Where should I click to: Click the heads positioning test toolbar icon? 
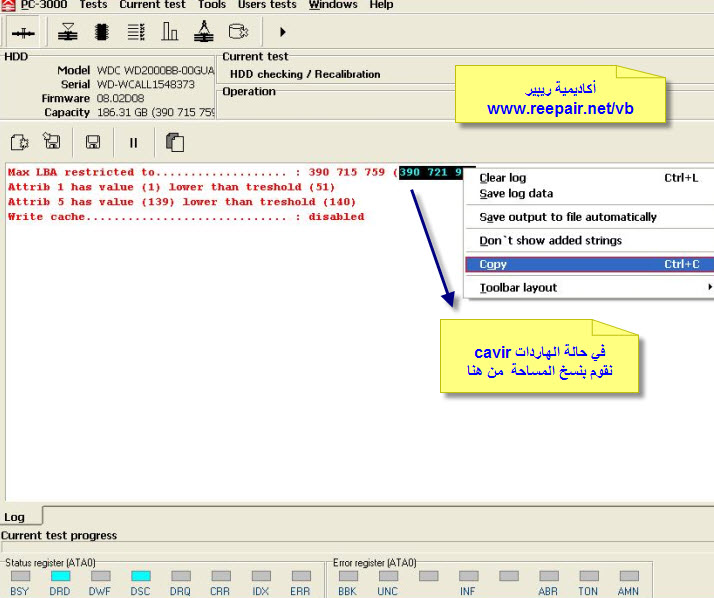click(67, 32)
